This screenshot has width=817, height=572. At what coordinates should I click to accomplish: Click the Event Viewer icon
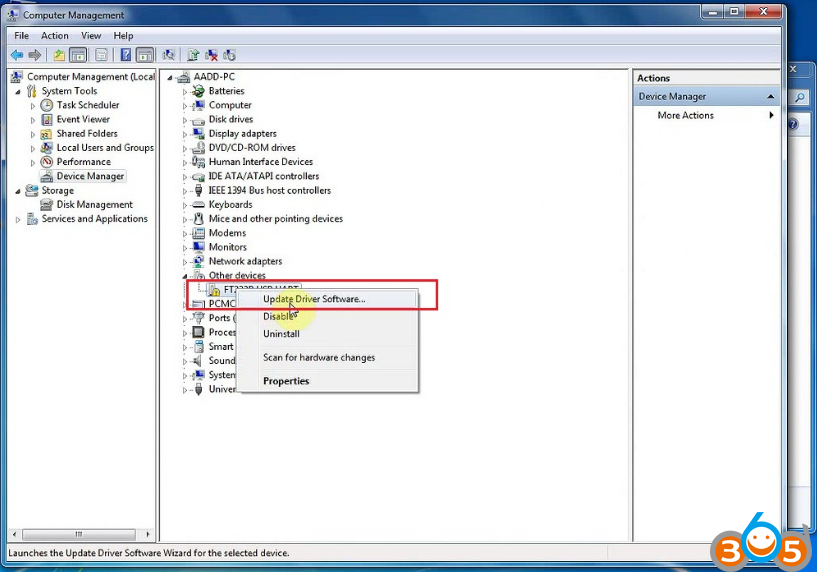(x=46, y=119)
